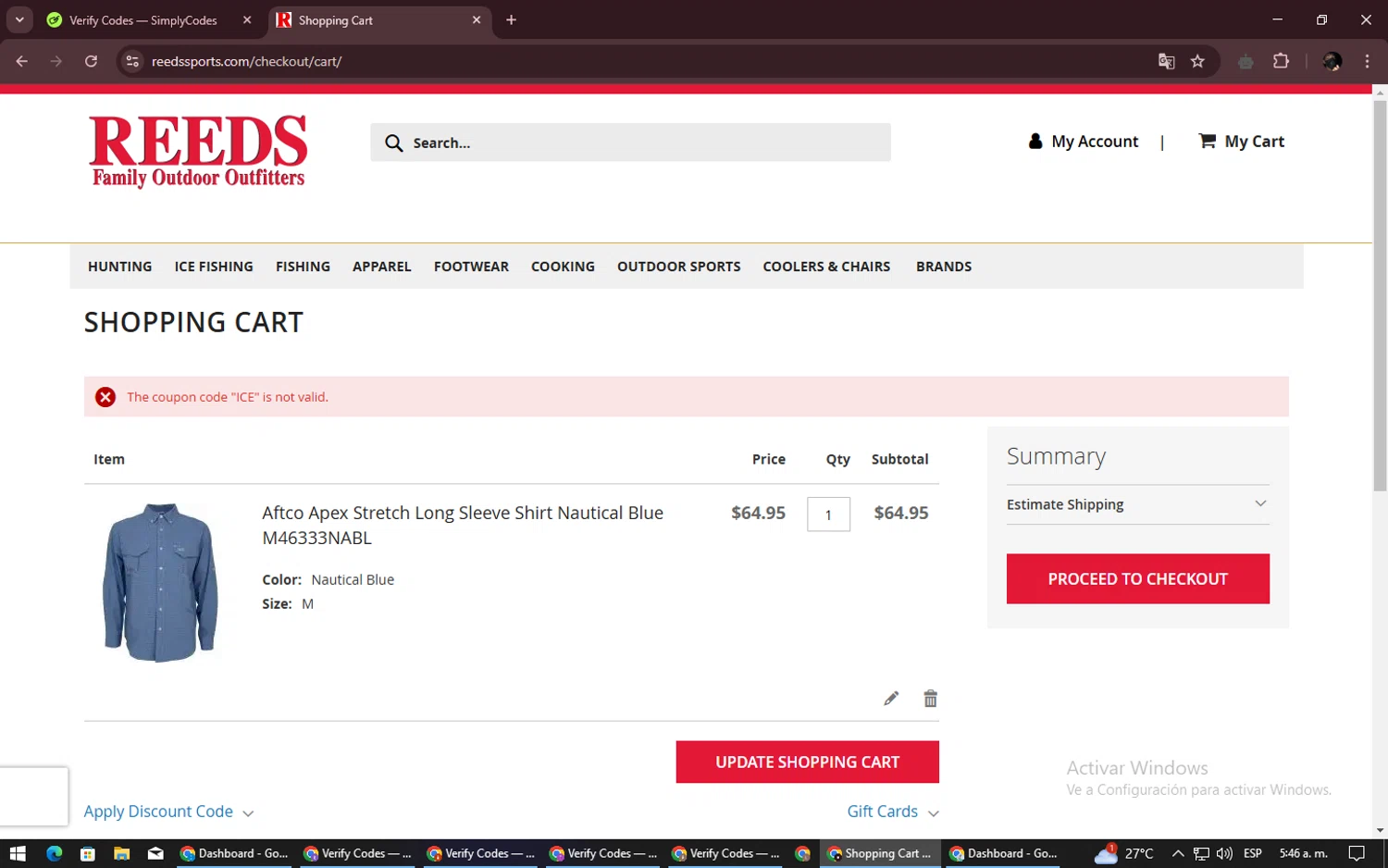Open My Account user icon
This screenshot has height=868, width=1388.
[x=1035, y=142]
